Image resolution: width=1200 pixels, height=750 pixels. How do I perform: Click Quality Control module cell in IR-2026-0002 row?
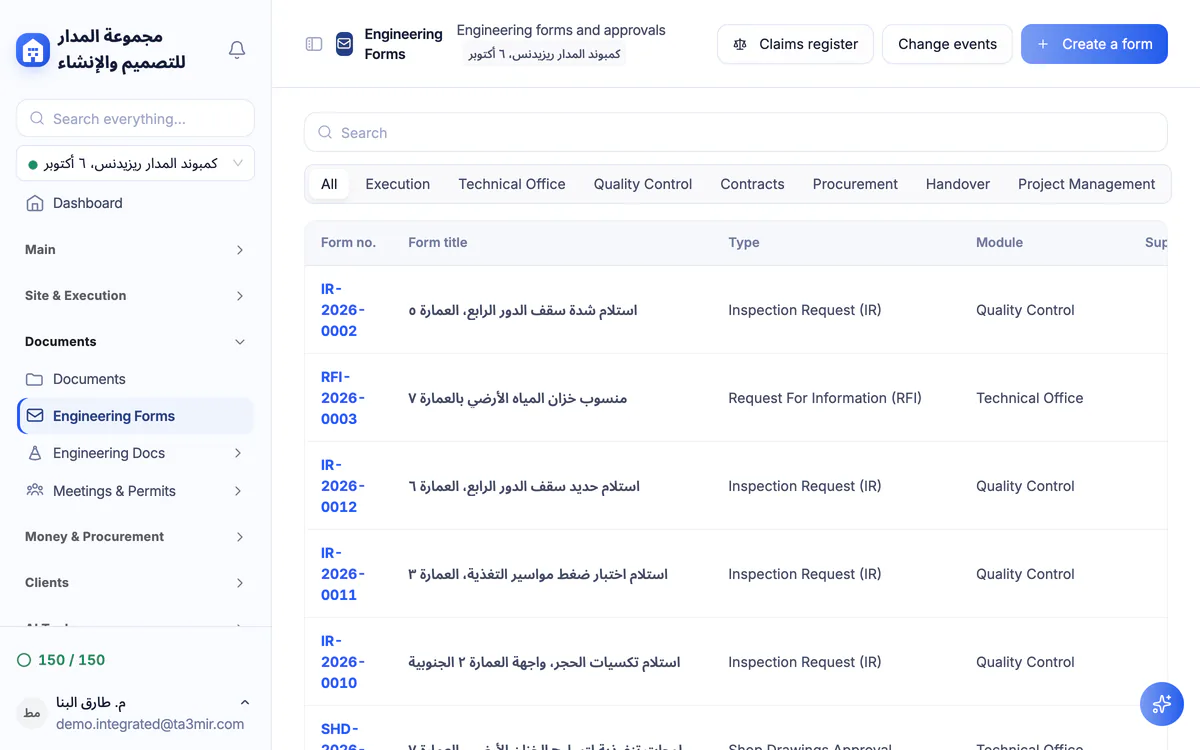[x=1025, y=310]
